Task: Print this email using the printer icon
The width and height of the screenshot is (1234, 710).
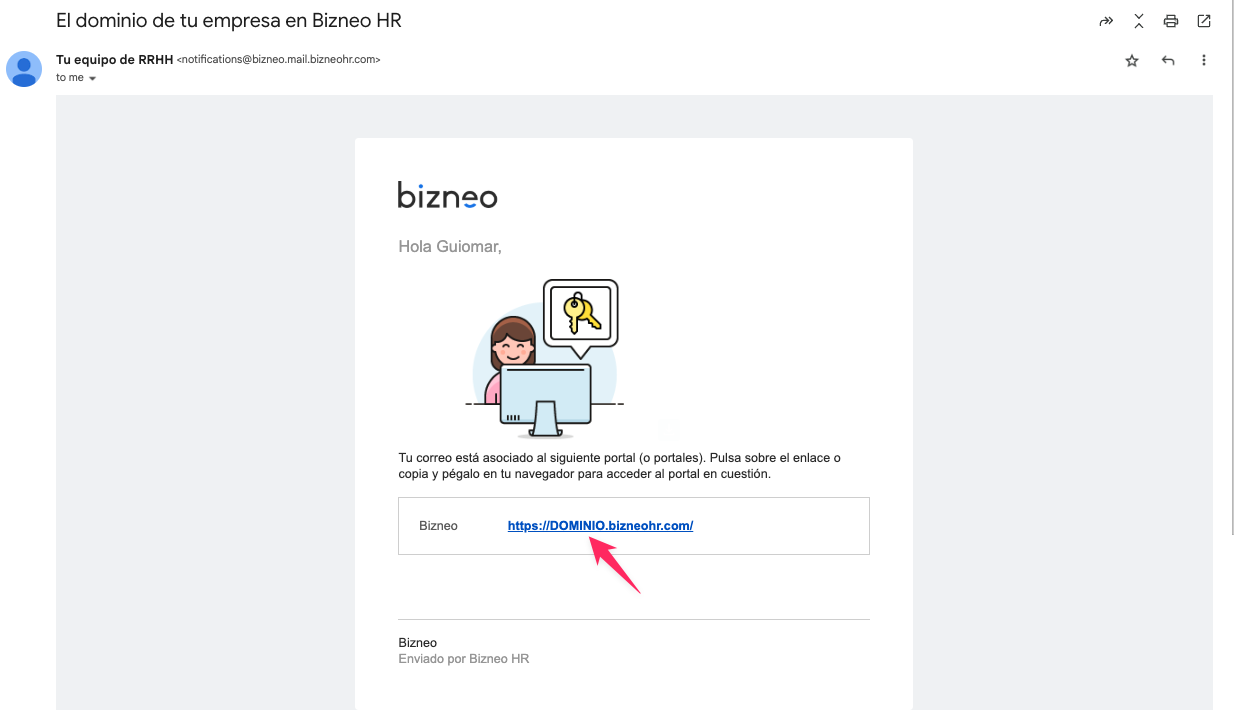Action: [x=1171, y=21]
